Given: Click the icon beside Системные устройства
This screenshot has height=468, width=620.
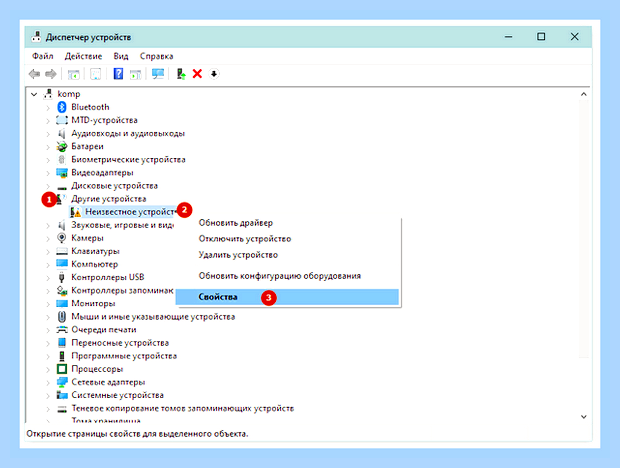Looking at the screenshot, I should (62, 395).
